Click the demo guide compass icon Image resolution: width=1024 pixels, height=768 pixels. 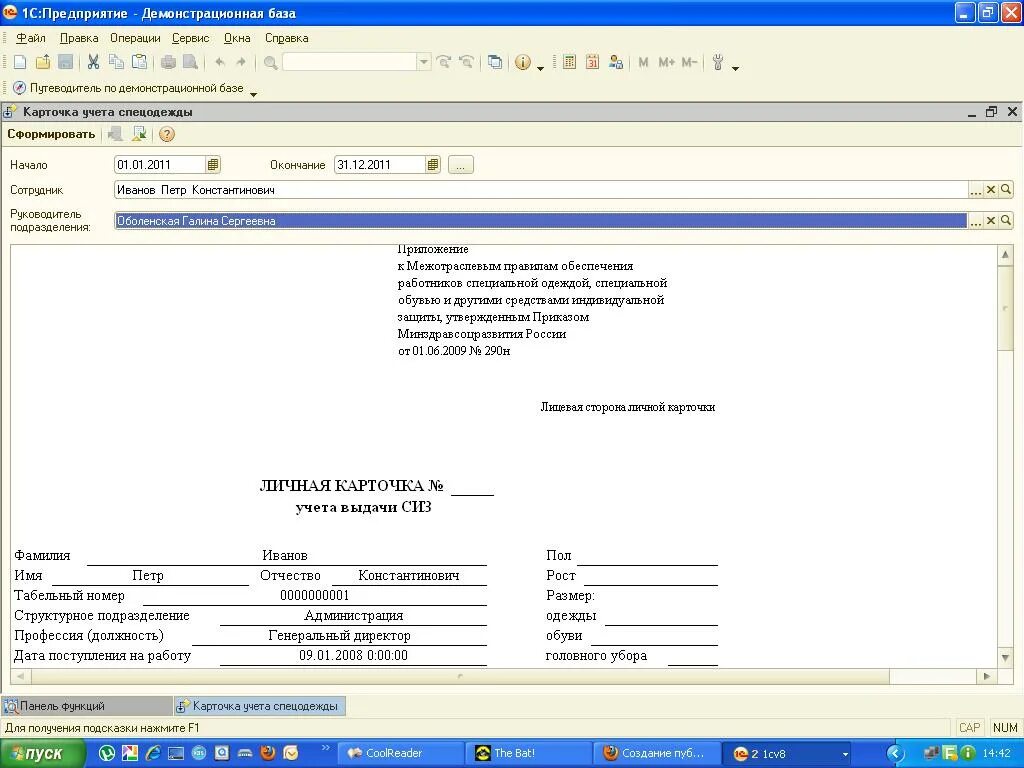click(20, 88)
